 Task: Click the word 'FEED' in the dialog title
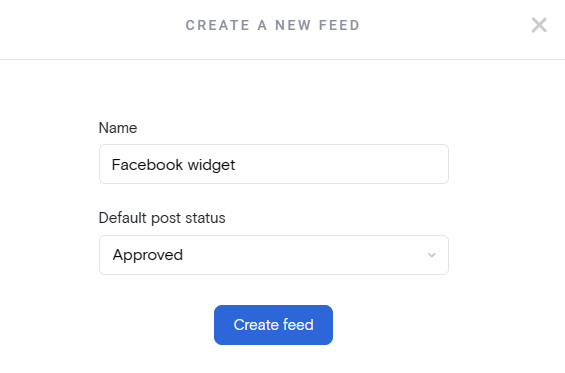tap(339, 25)
